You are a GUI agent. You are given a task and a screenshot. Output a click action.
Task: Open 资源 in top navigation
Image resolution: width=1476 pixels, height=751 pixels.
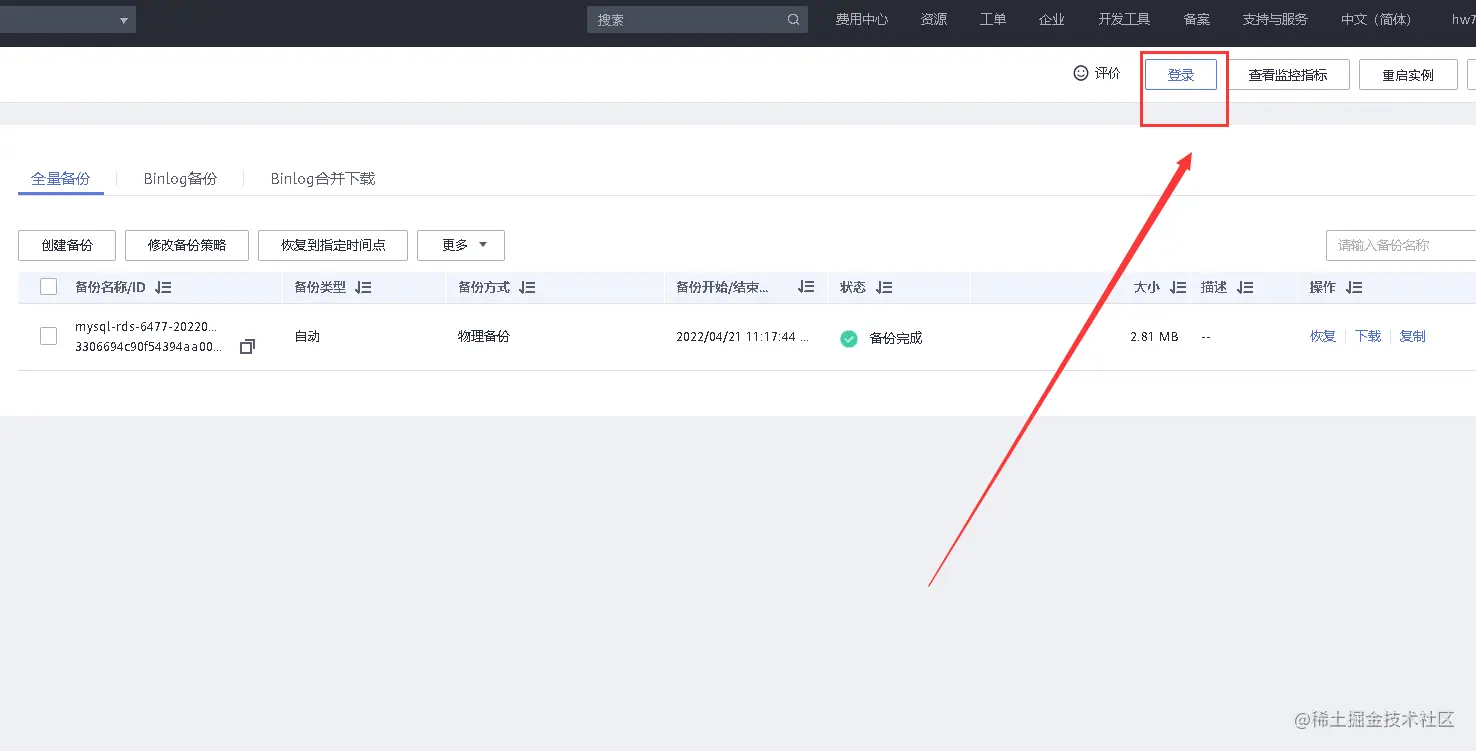[x=934, y=19]
